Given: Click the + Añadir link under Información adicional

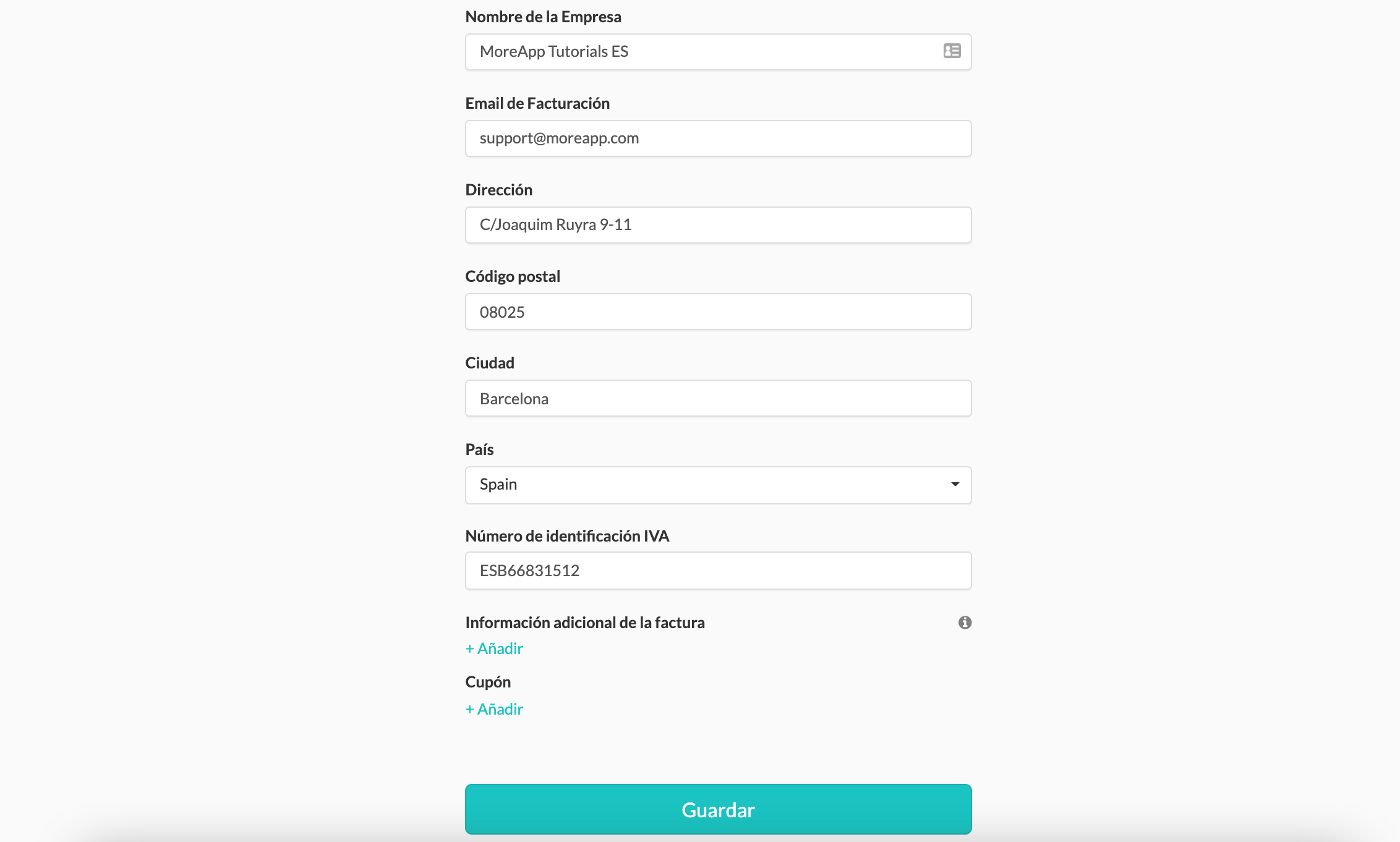Looking at the screenshot, I should 494,648.
